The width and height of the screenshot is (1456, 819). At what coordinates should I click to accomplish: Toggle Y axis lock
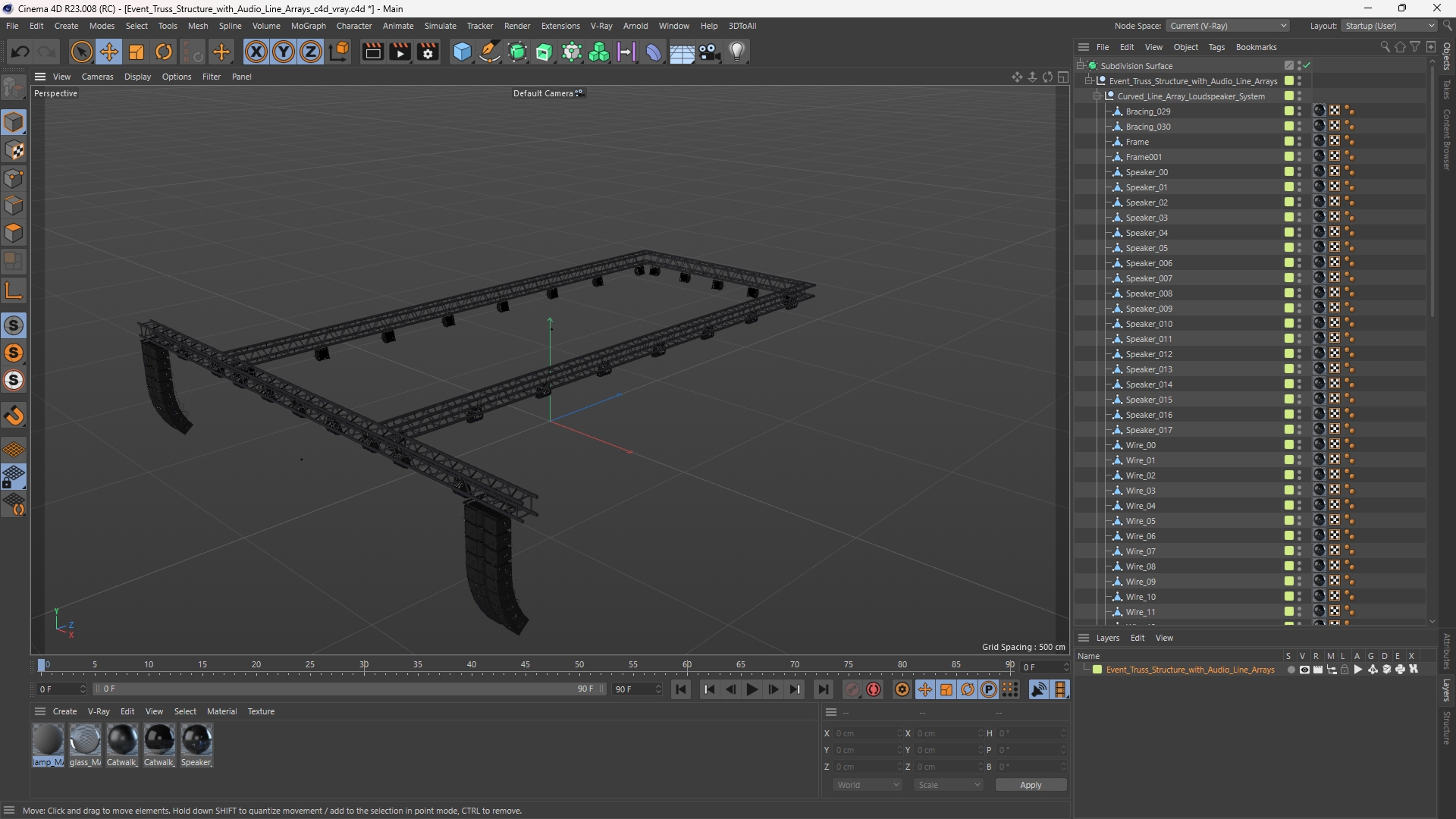click(x=284, y=52)
